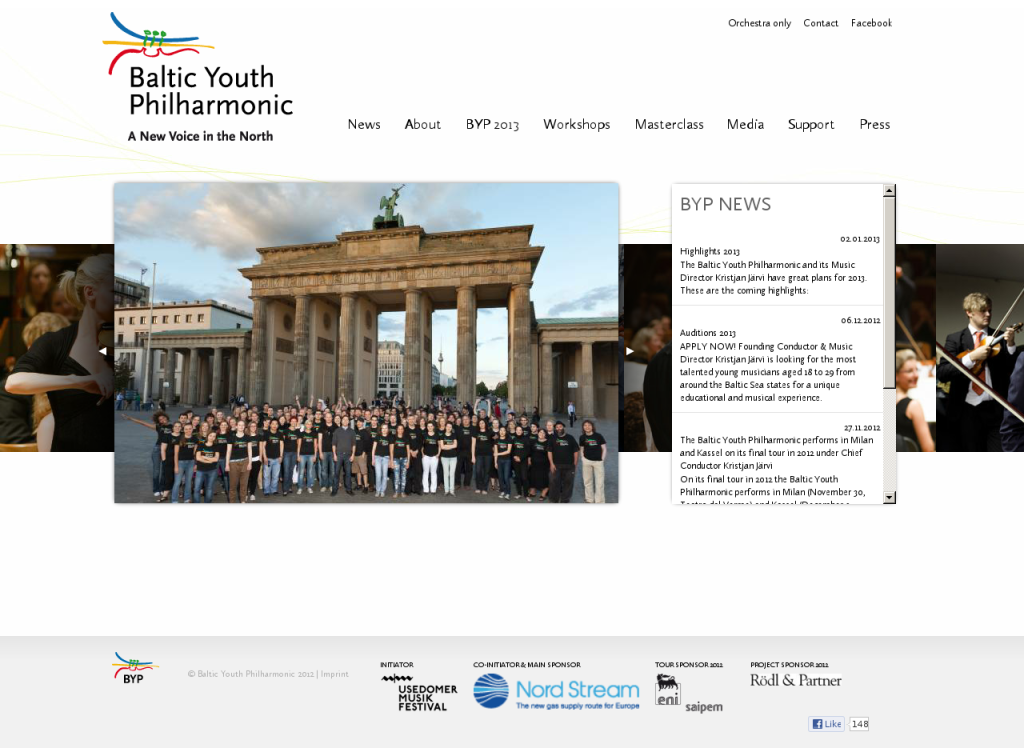
Task: Navigate to the Masterclass page
Action: tap(669, 124)
